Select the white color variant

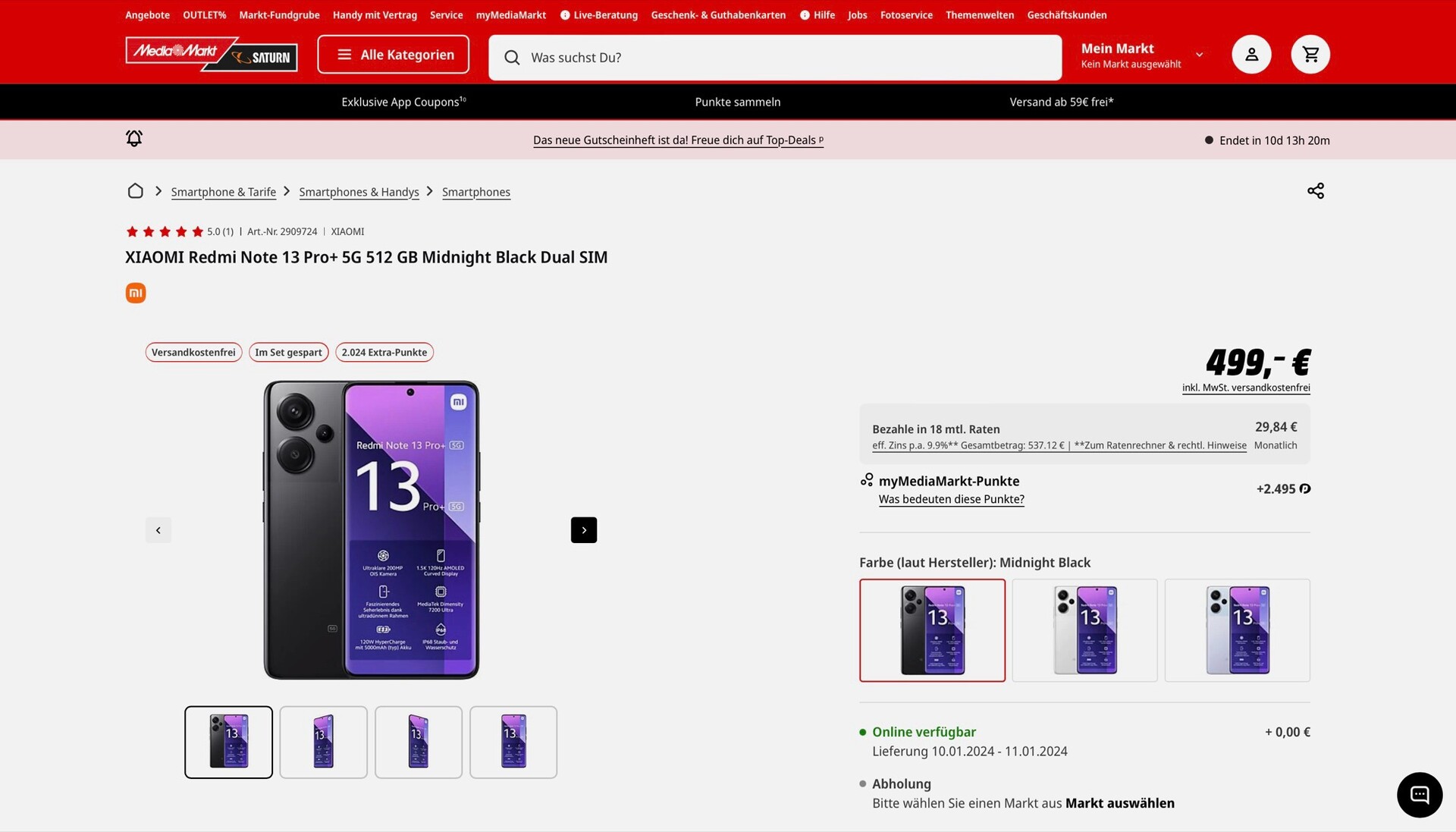click(1084, 630)
